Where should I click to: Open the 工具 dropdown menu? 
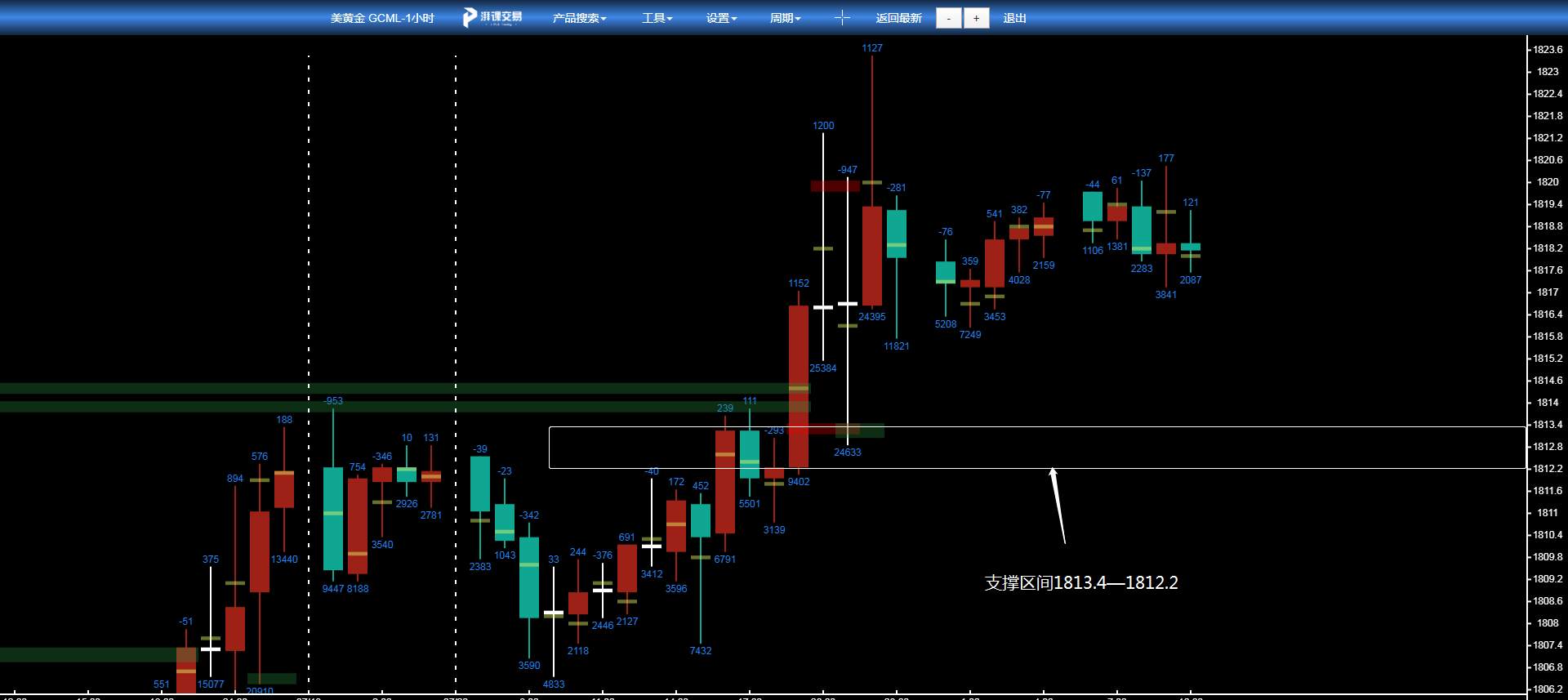[657, 18]
